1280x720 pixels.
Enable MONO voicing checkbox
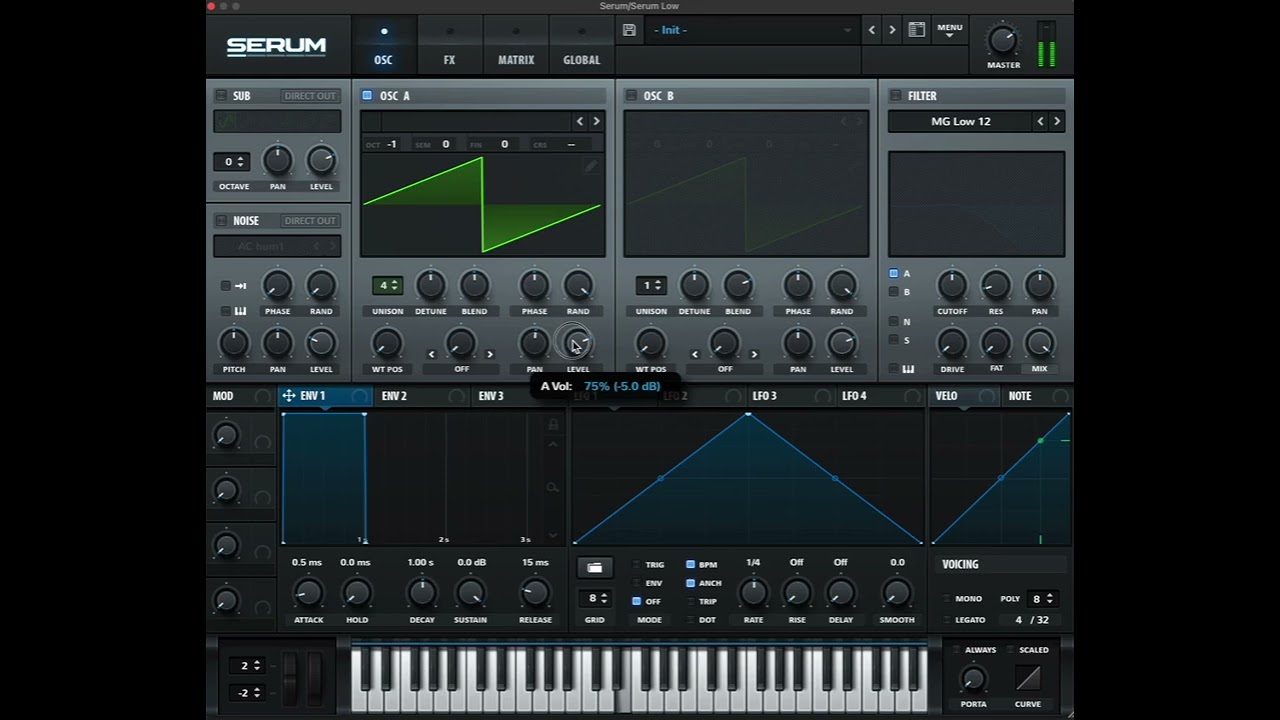(x=947, y=599)
